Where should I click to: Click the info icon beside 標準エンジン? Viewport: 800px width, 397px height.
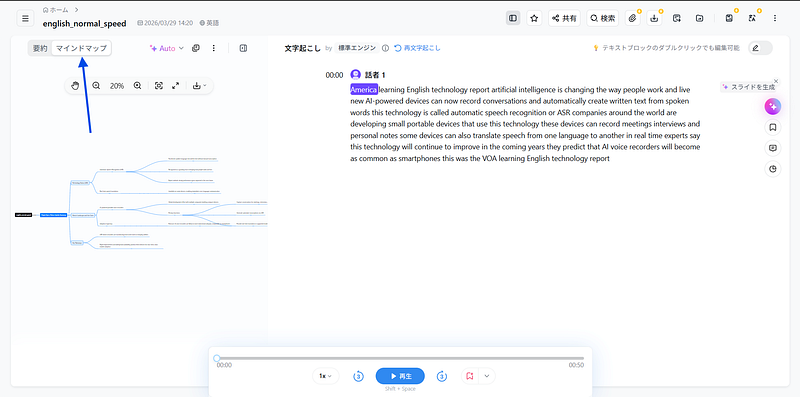(x=385, y=48)
